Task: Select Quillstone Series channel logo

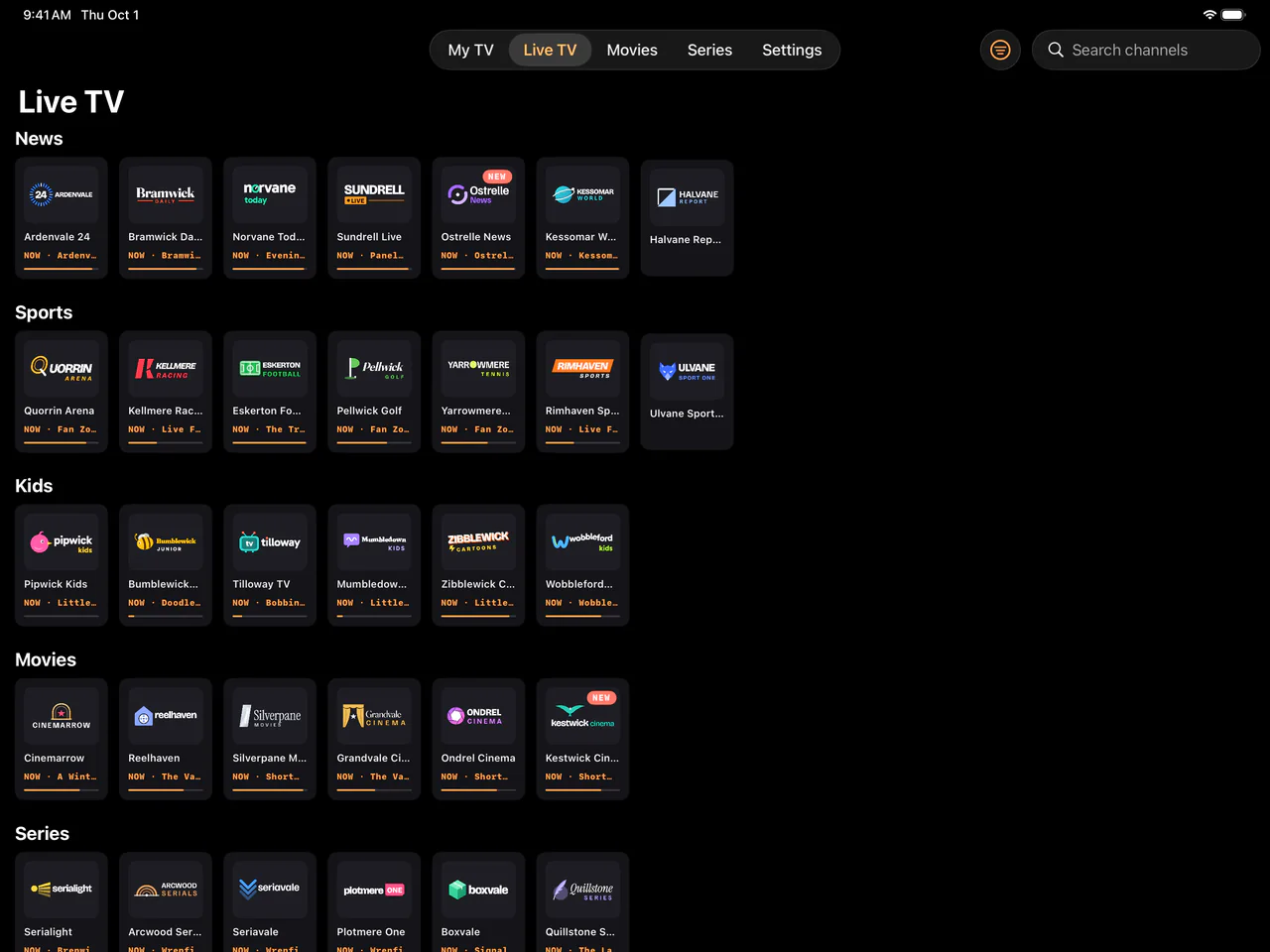Action: point(582,890)
